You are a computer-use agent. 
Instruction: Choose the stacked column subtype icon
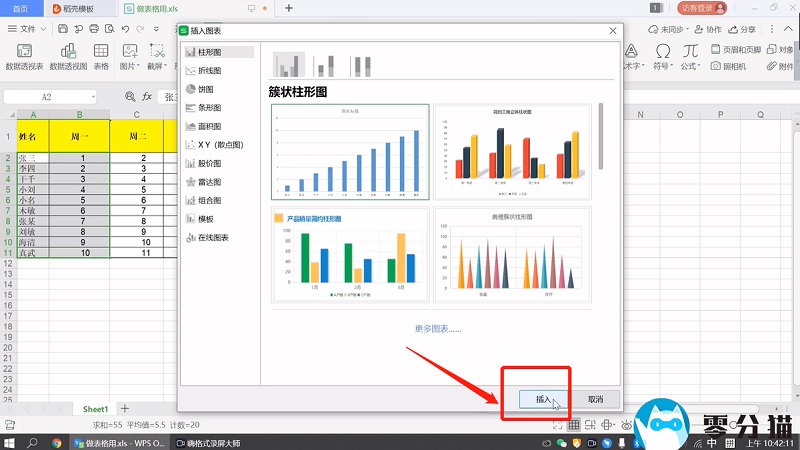[x=325, y=65]
